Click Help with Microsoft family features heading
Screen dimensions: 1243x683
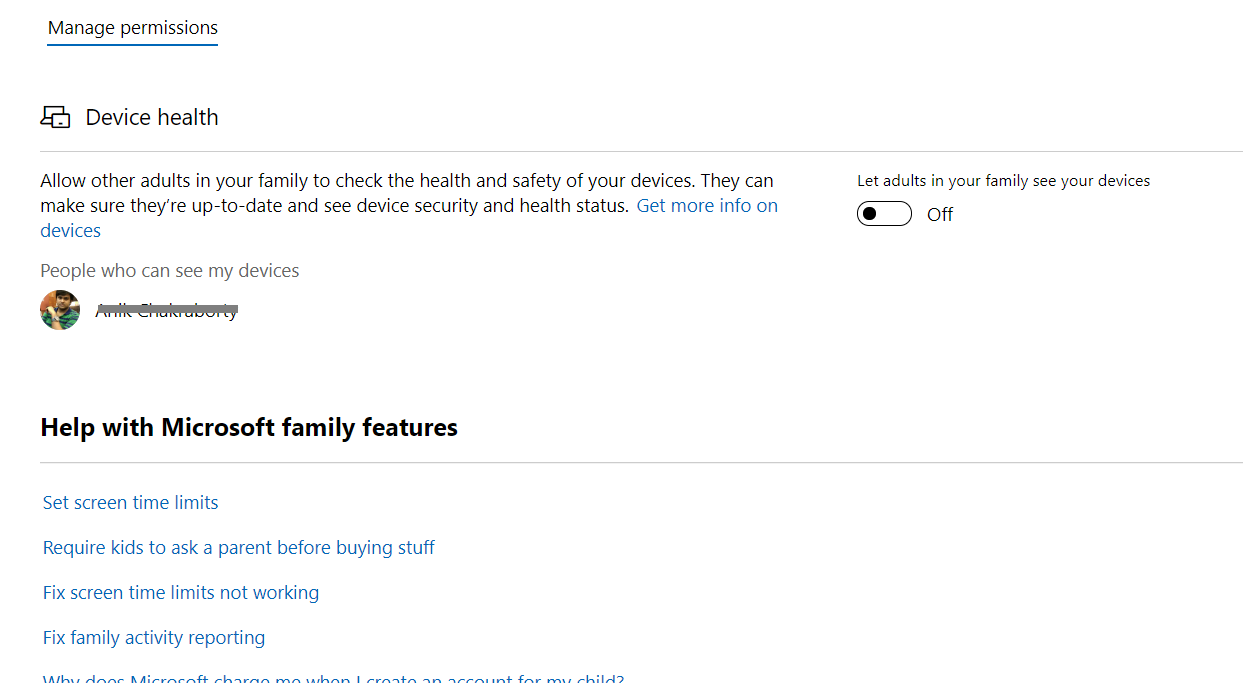pos(249,428)
